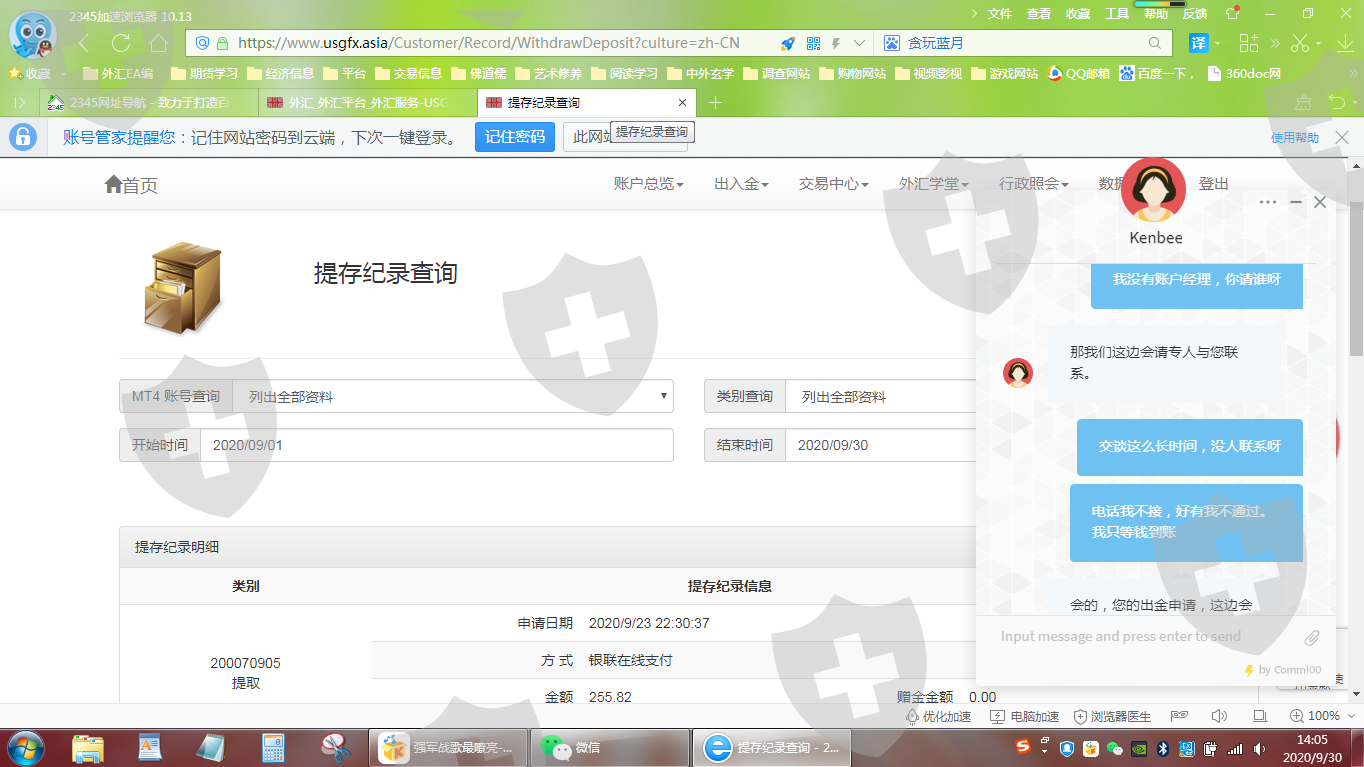The image size is (1364, 767).
Task: Expand the MT4 账号查询 dropdown
Action: coord(452,397)
